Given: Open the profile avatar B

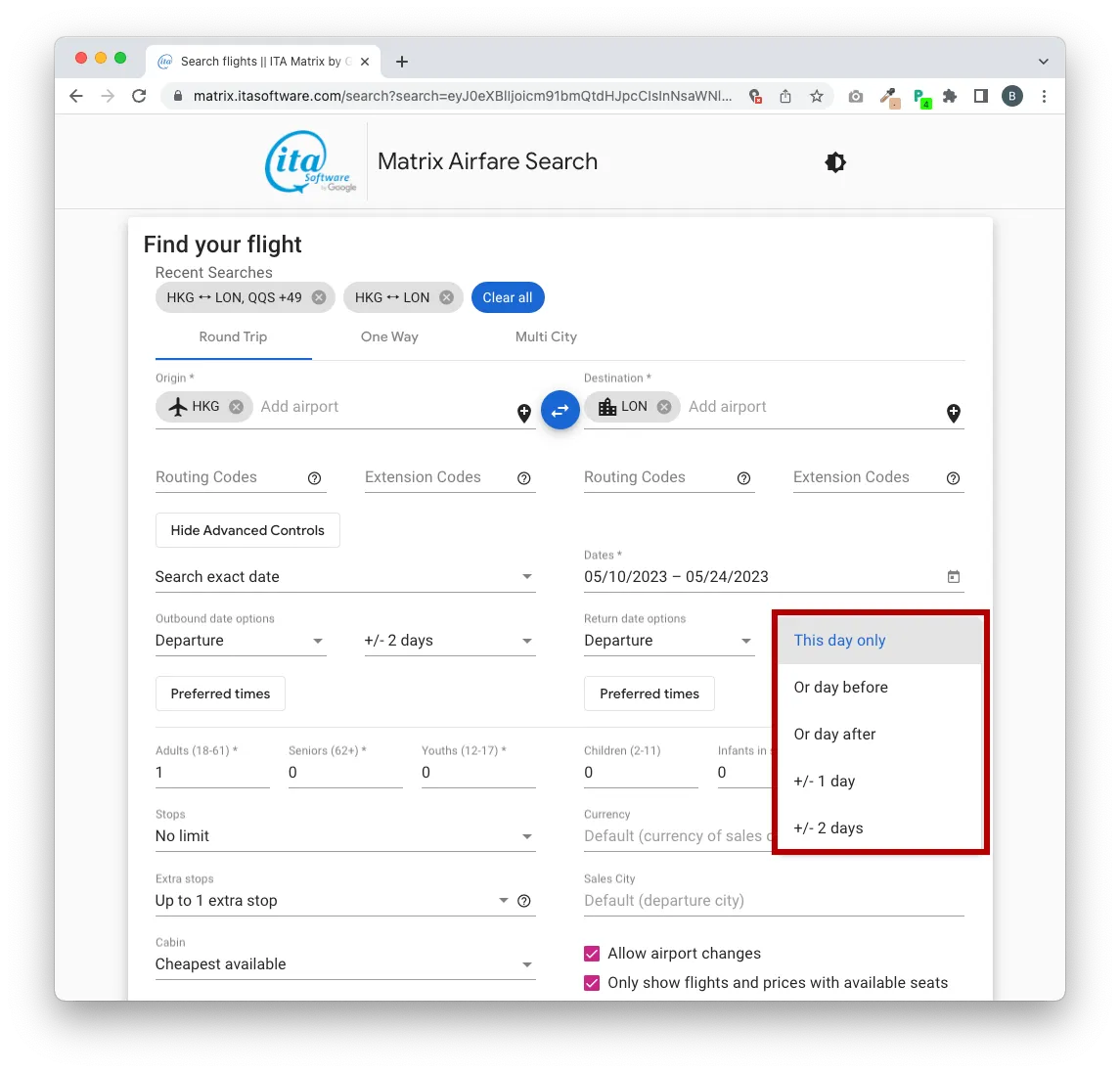Looking at the screenshot, I should [x=1012, y=97].
